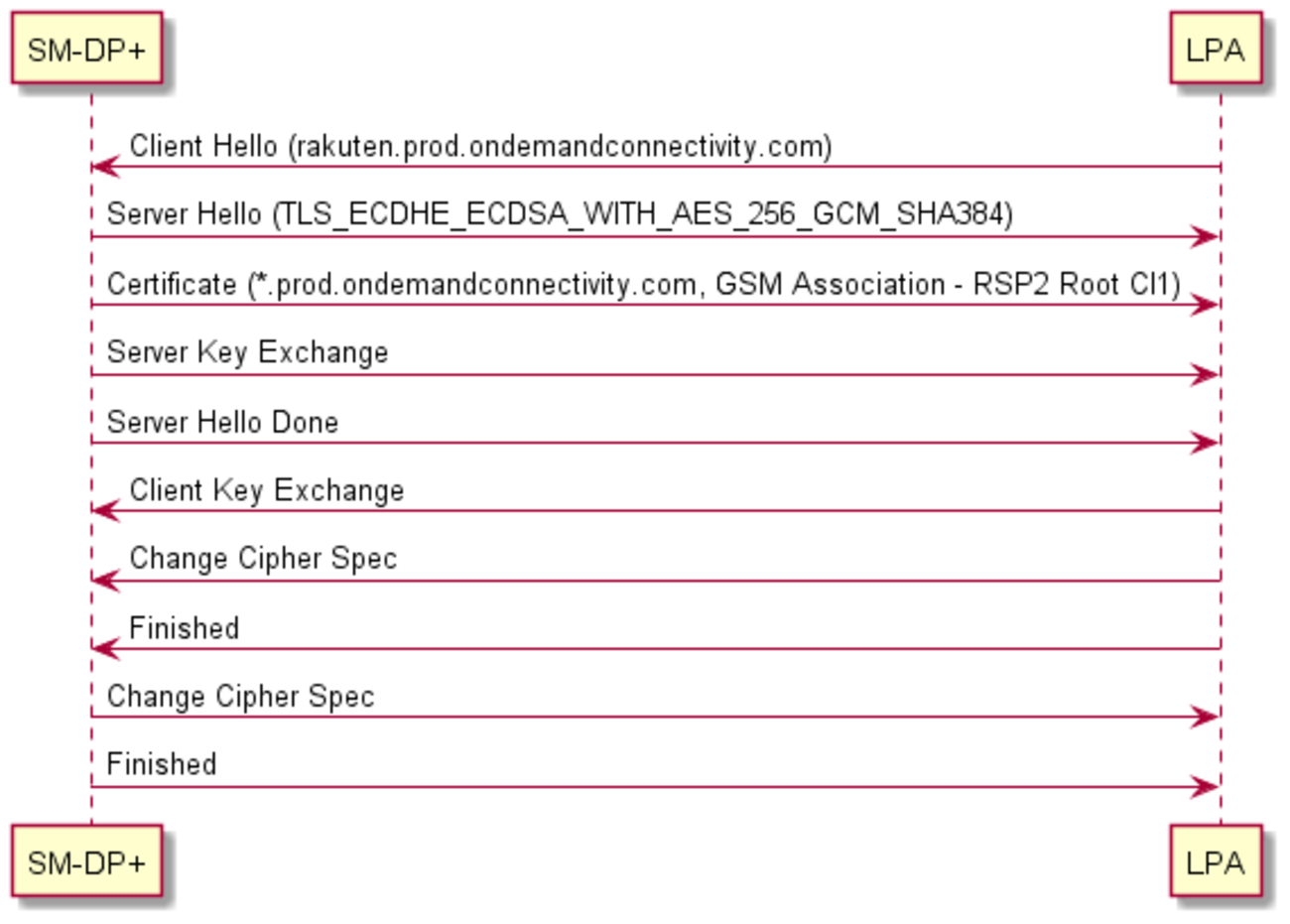Viewport: 1290px width, 924px height.
Task: Click the top SM-DP+ participant box
Action: [x=87, y=50]
